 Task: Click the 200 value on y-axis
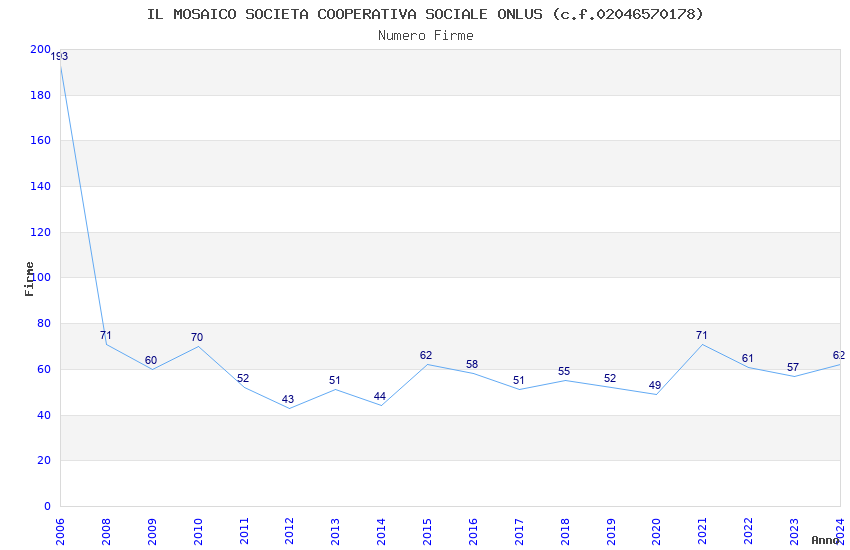tap(40, 49)
